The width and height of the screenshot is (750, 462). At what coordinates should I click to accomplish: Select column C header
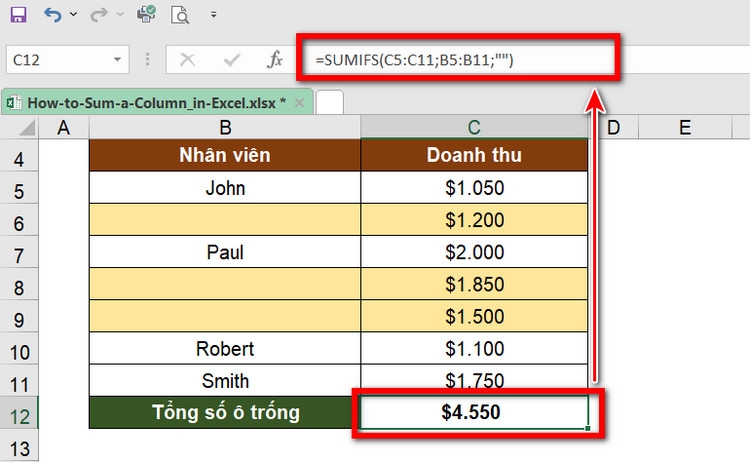[x=474, y=128]
